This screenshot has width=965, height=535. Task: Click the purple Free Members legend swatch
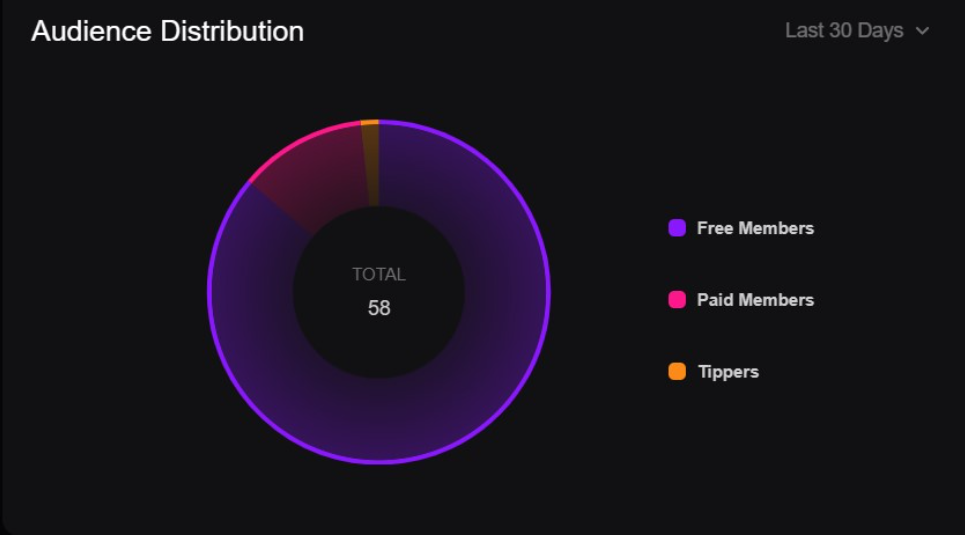click(677, 228)
